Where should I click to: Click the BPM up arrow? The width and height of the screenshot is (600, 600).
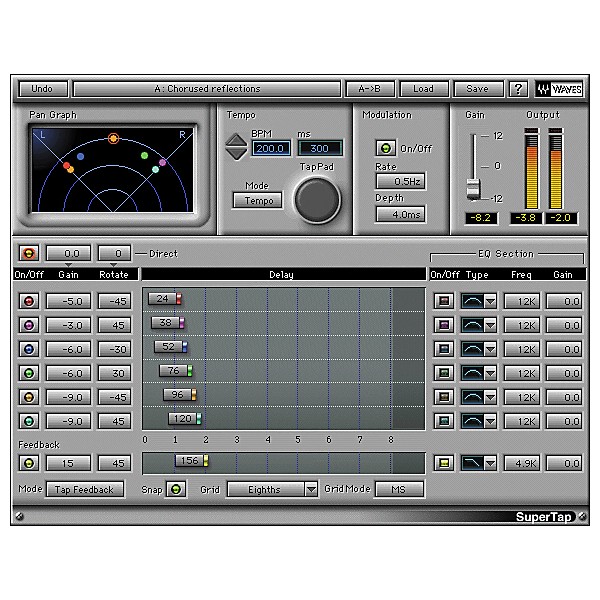tap(236, 140)
